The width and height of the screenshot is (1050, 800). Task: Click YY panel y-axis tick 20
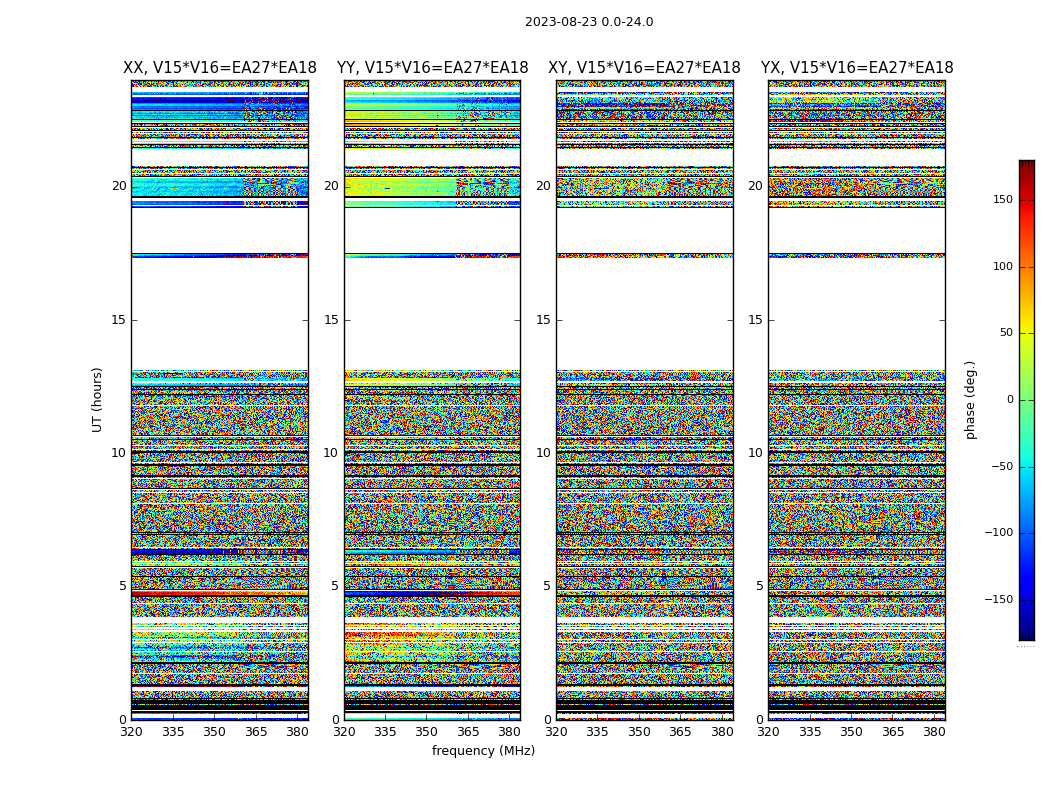(331, 186)
